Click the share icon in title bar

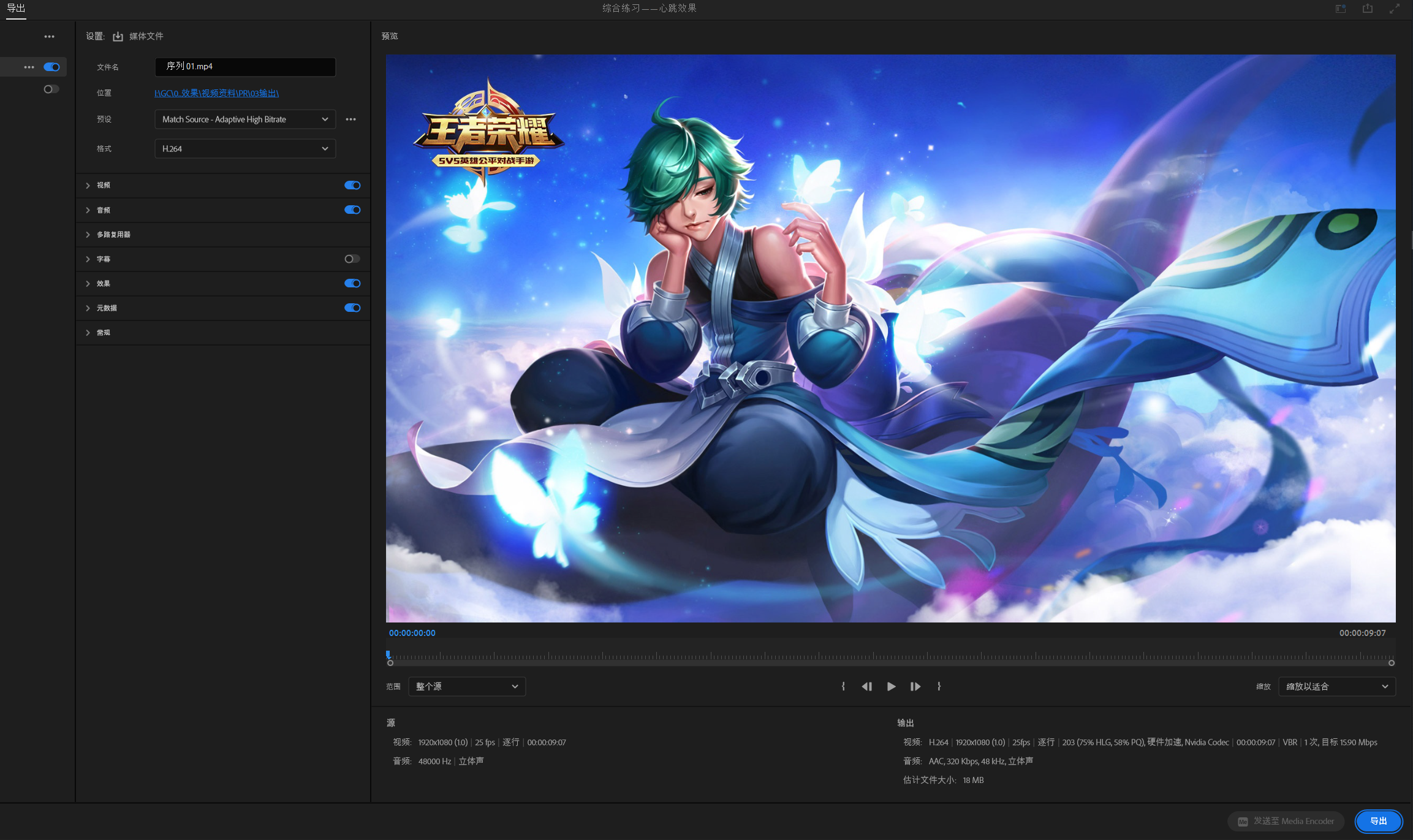[1368, 9]
